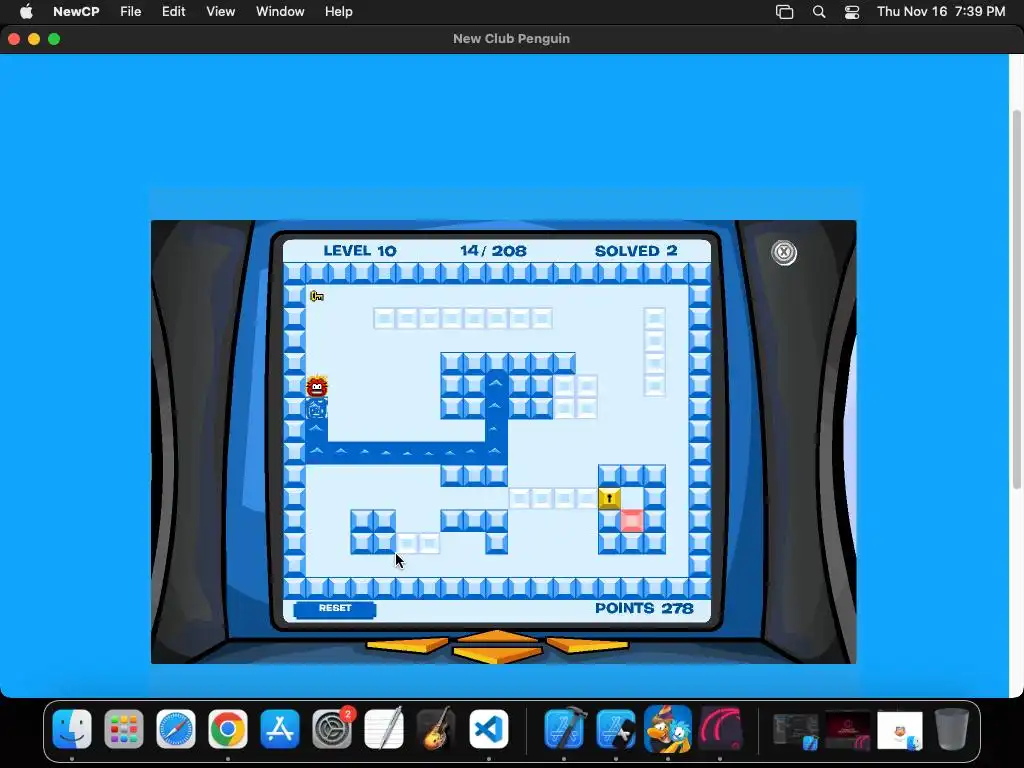This screenshot has height=768, width=1024.
Task: Open the Club Penguin app in the dock
Action: pos(668,729)
